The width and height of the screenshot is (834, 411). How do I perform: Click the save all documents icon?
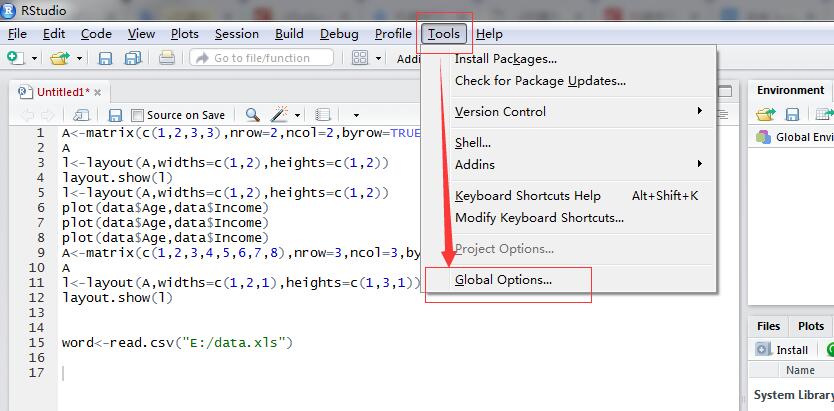pyautogui.click(x=132, y=57)
